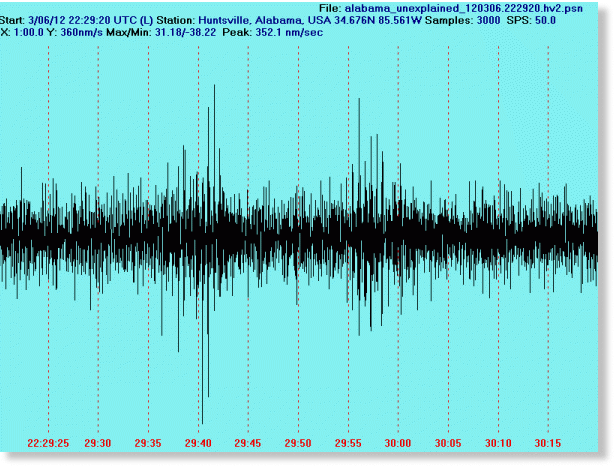Click the 30:10 time axis label
Viewport: 614px width, 468px height.
pos(498,443)
